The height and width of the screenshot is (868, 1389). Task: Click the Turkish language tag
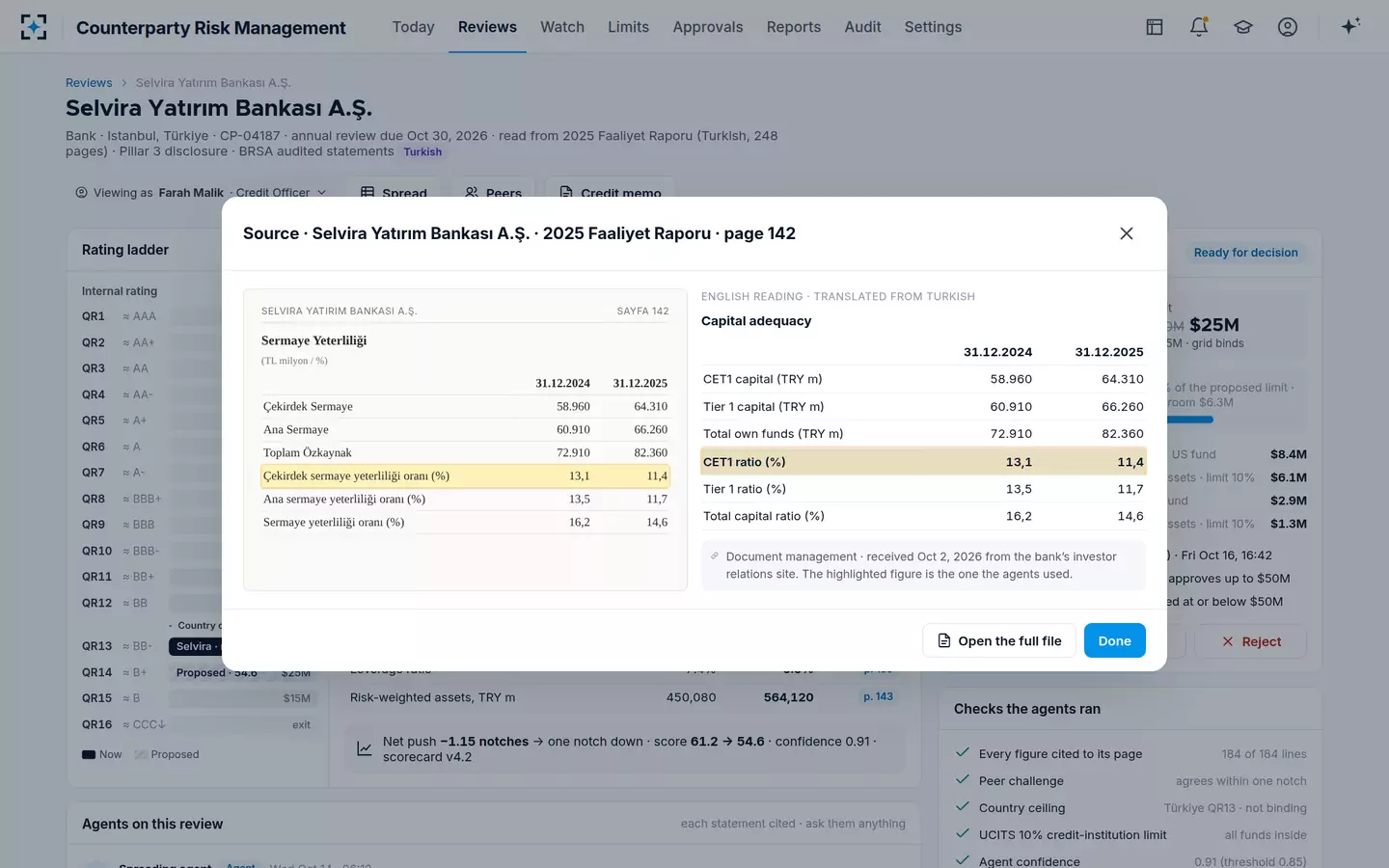[x=422, y=152]
